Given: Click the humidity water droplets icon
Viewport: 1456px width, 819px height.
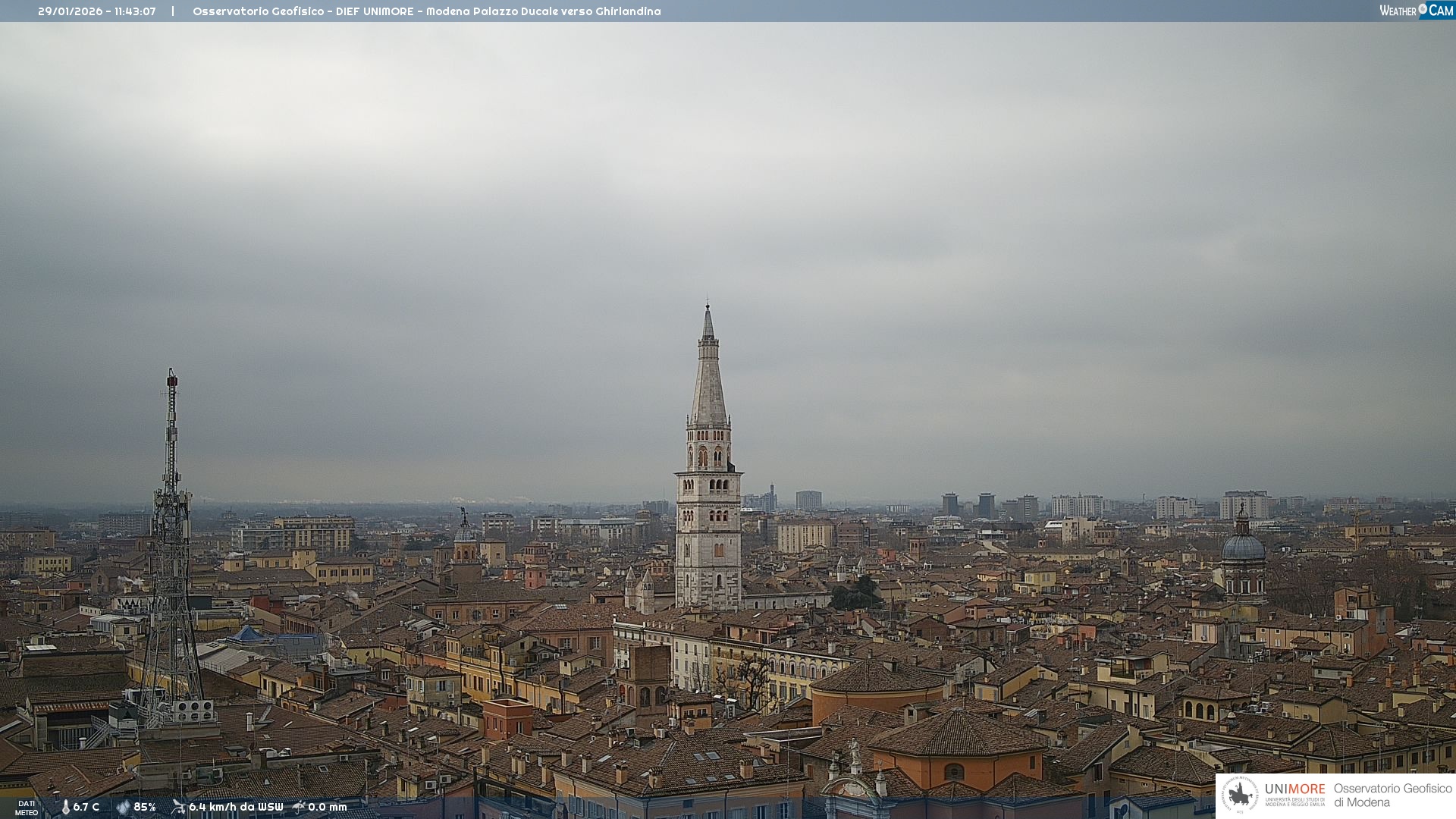Looking at the screenshot, I should pyautogui.click(x=123, y=807).
